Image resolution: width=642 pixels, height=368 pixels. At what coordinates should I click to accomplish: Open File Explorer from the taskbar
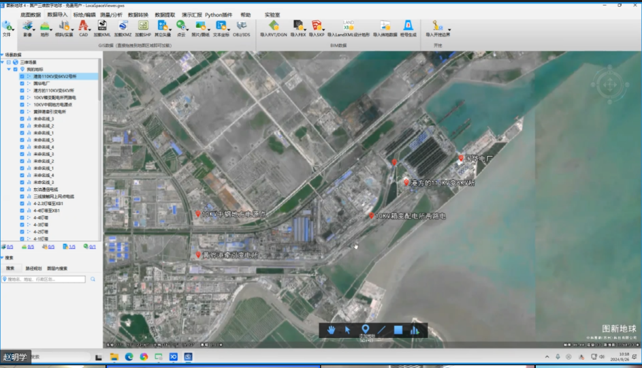click(x=114, y=357)
